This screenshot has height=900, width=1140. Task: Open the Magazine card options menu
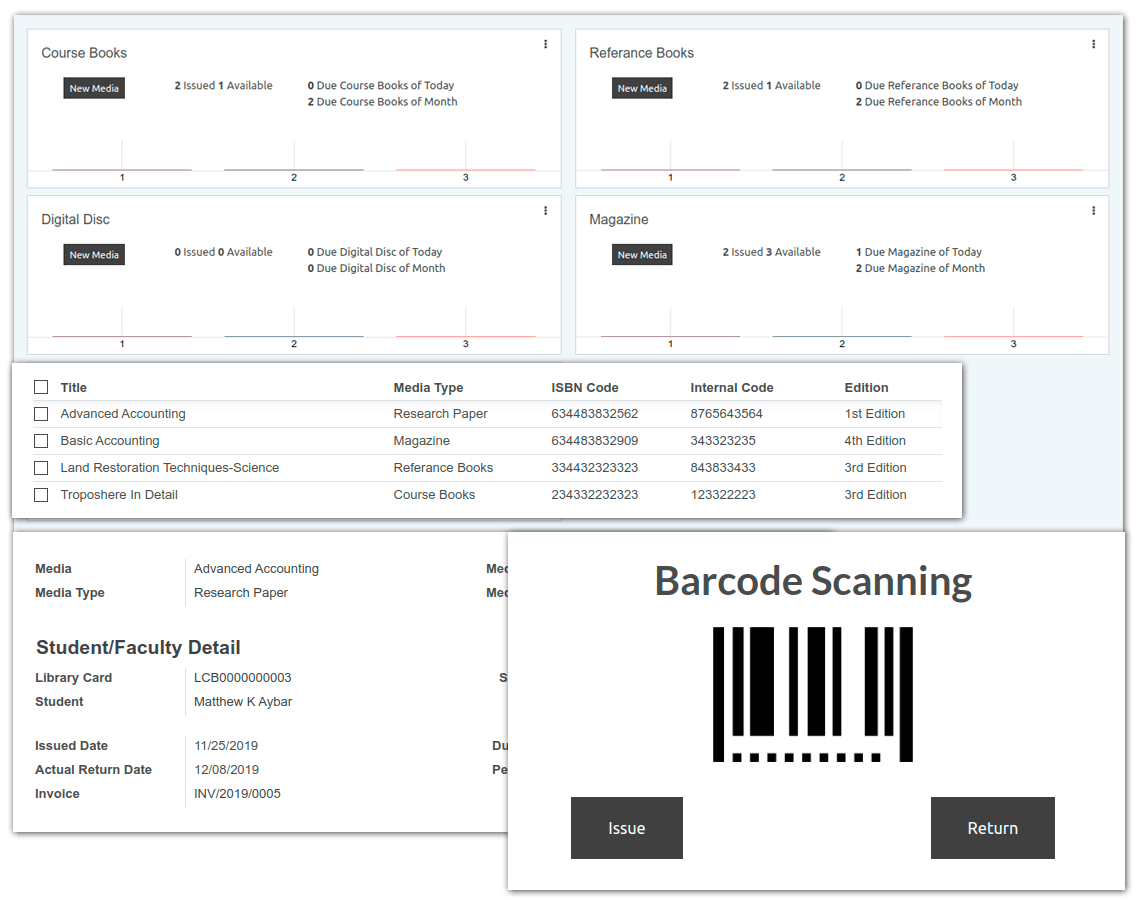1093,211
